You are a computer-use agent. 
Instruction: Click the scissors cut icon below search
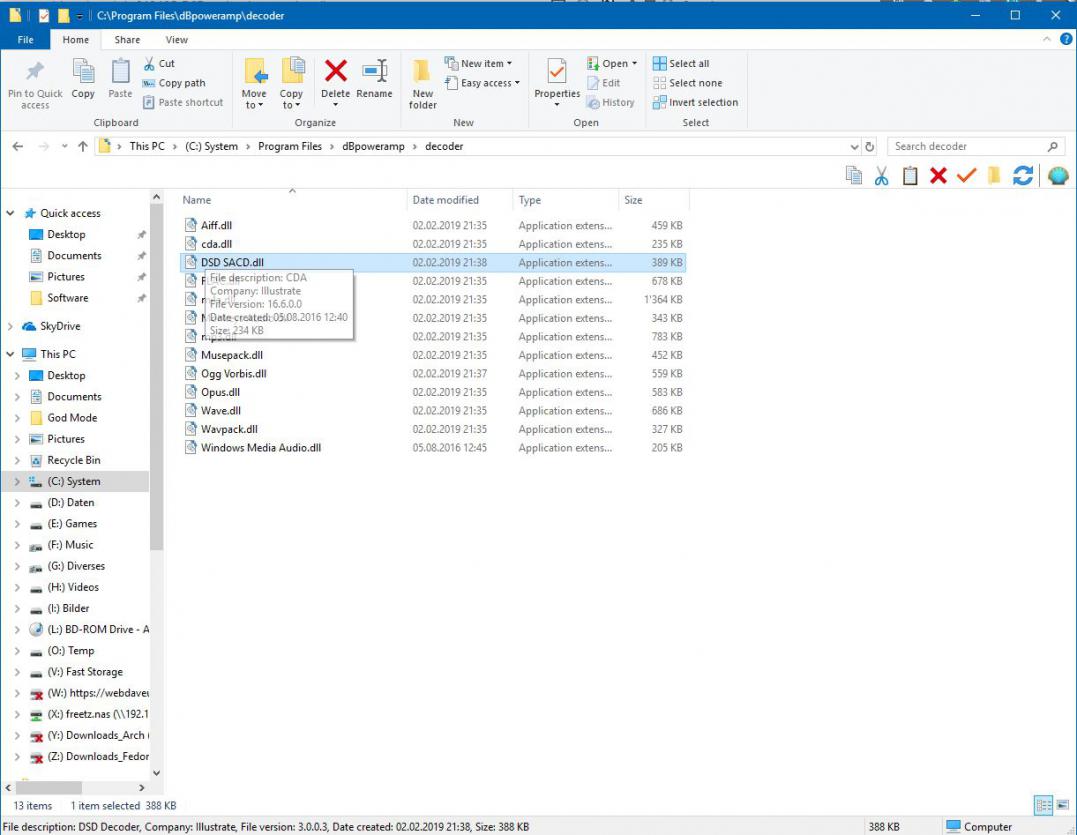(881, 176)
